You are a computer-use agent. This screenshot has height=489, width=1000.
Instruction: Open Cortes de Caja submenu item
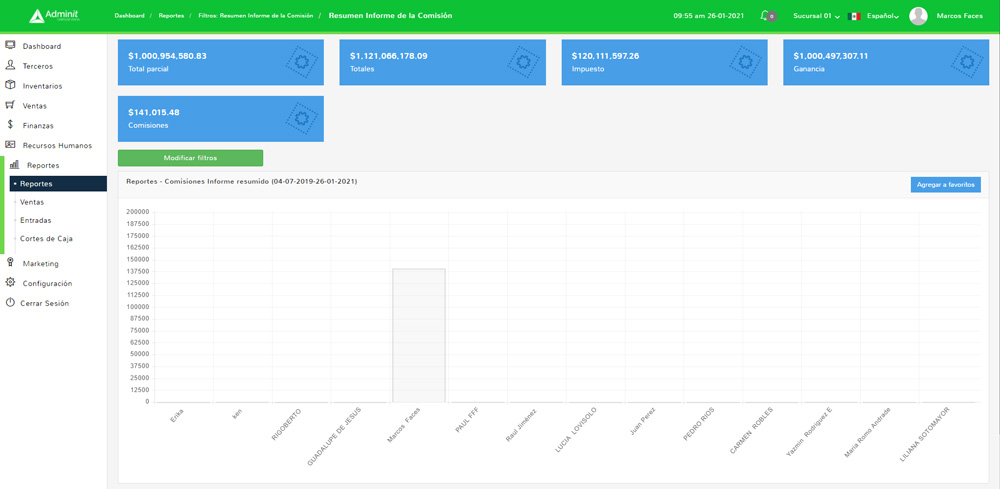[46, 239]
